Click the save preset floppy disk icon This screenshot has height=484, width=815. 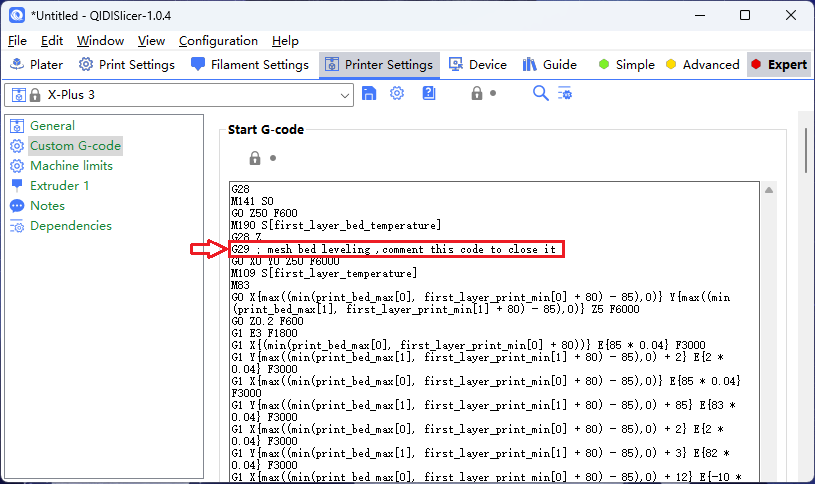(x=369, y=93)
